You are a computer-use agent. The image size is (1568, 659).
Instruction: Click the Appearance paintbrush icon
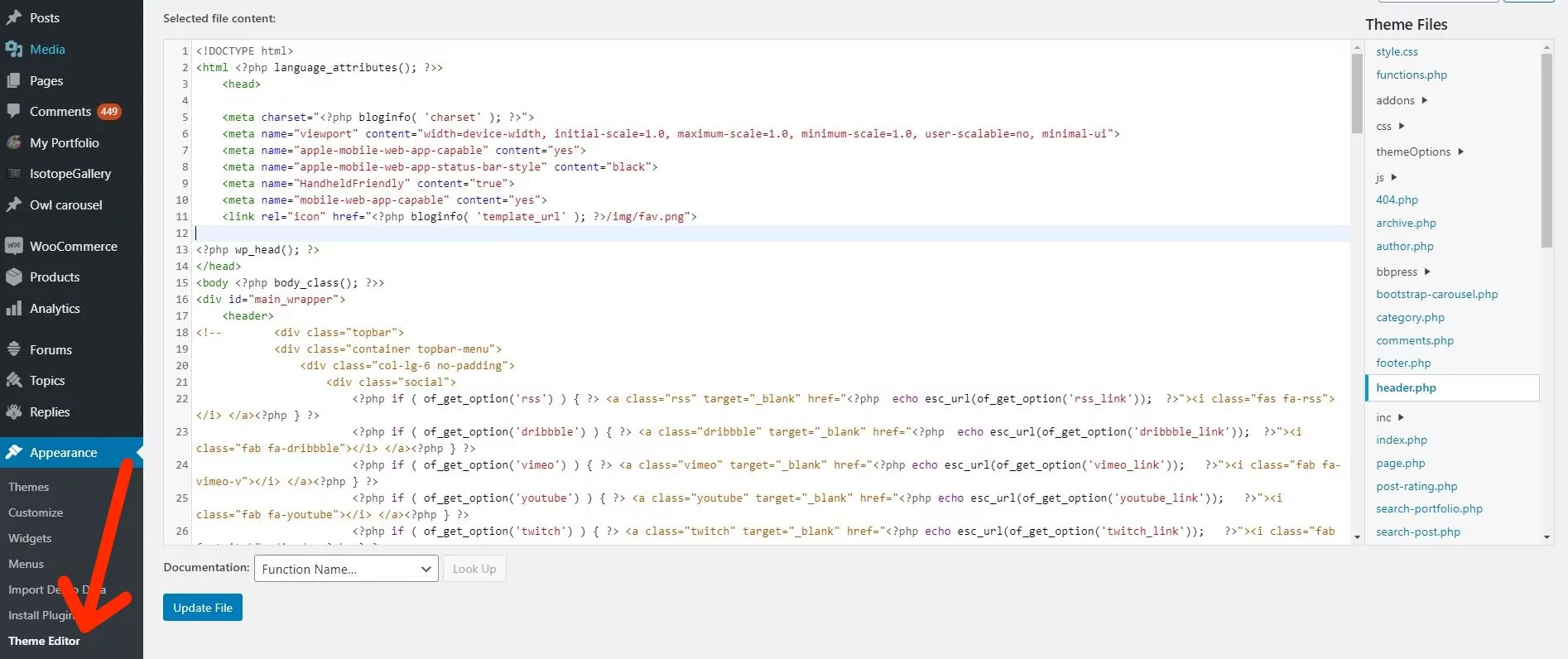pos(13,452)
